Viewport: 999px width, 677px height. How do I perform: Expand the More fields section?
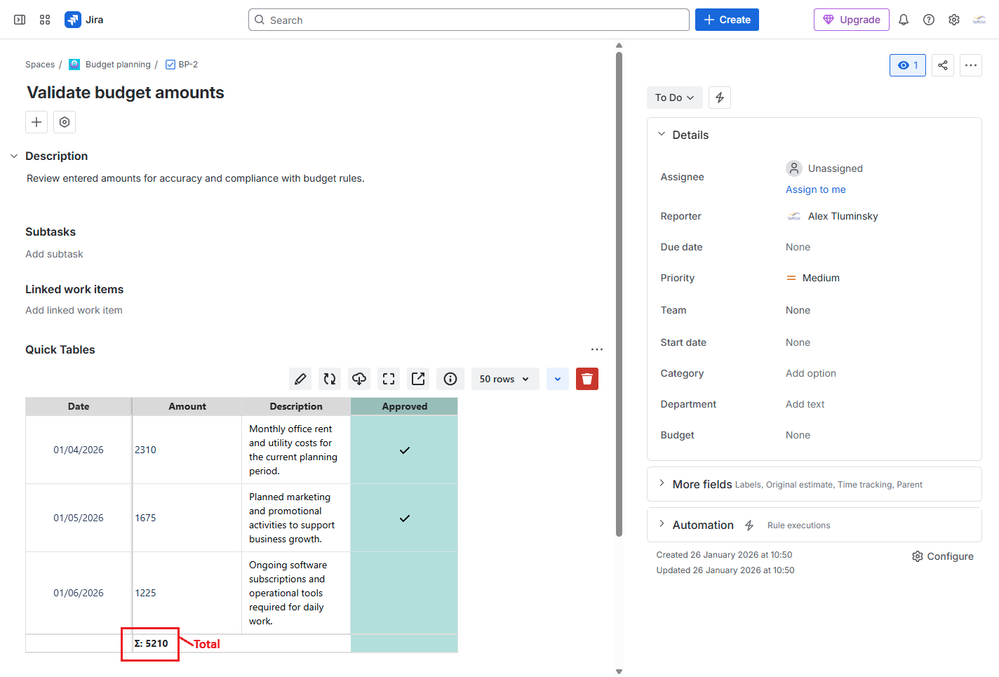click(x=661, y=483)
